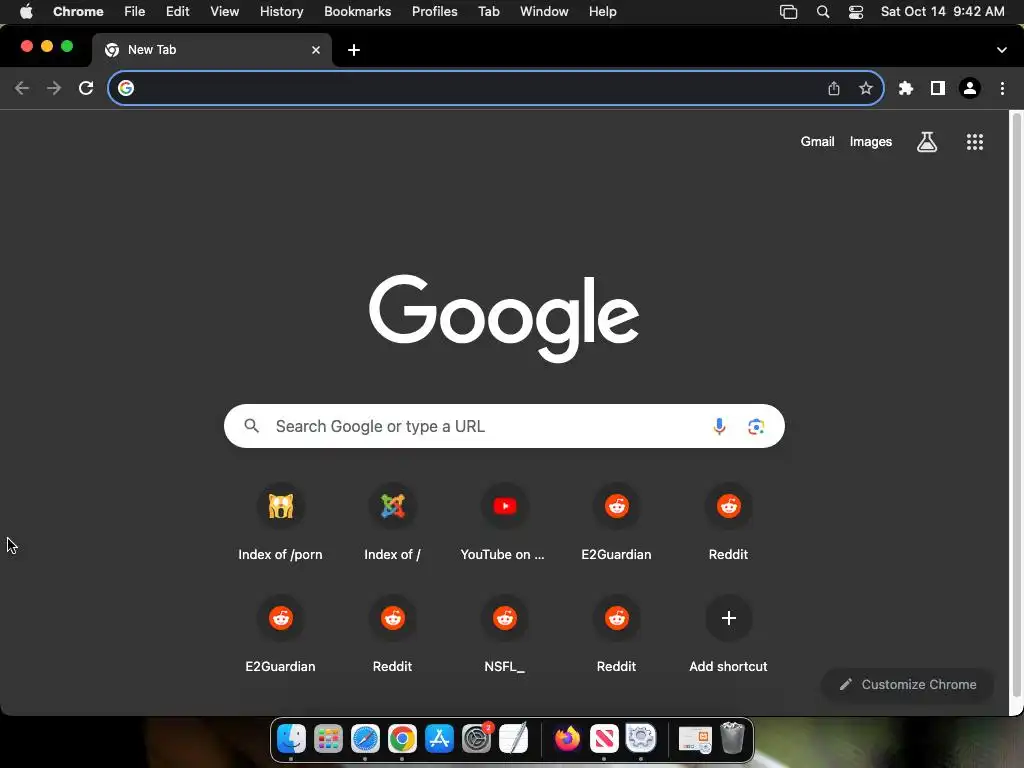Click the share icon in the address bar

pyautogui.click(x=834, y=88)
